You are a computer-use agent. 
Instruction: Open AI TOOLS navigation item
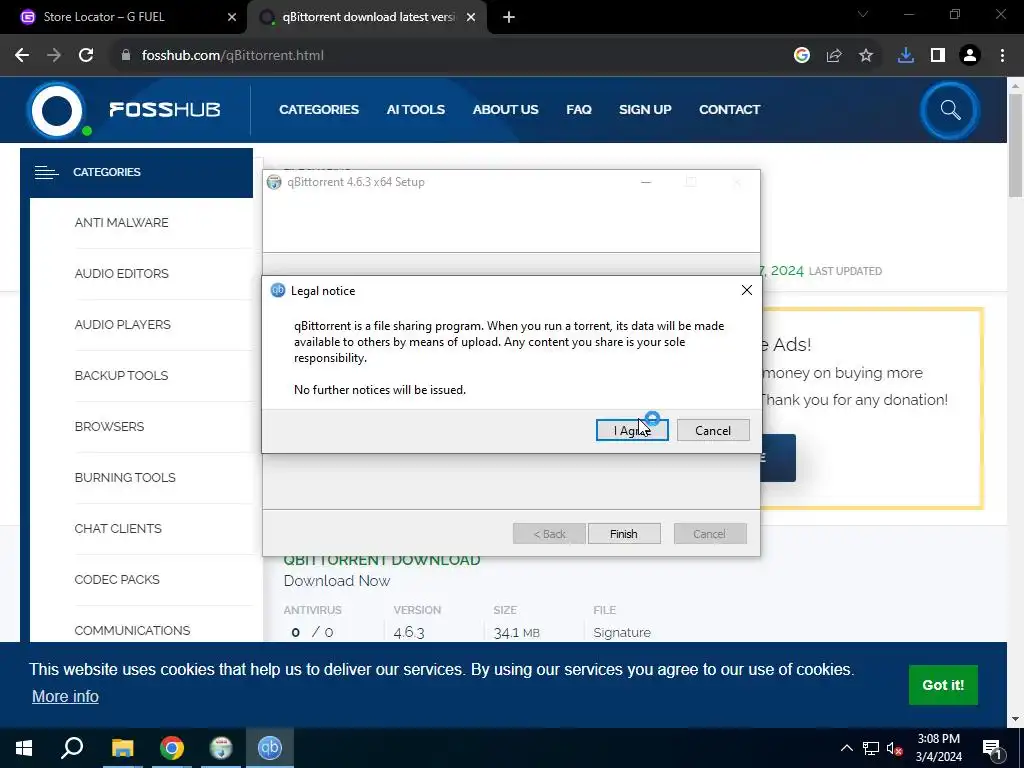tap(415, 110)
